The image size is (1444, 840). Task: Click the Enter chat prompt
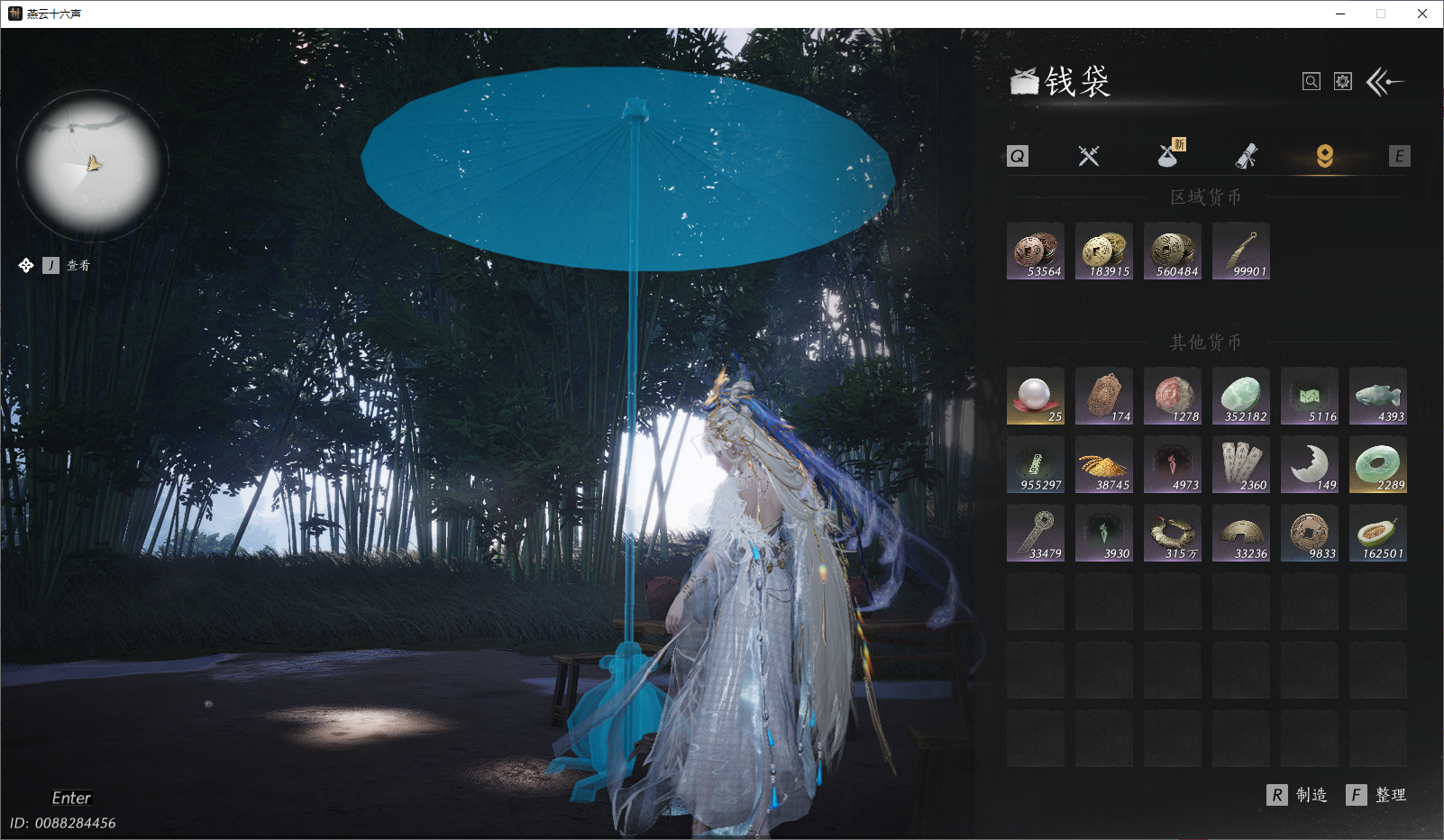click(x=71, y=798)
